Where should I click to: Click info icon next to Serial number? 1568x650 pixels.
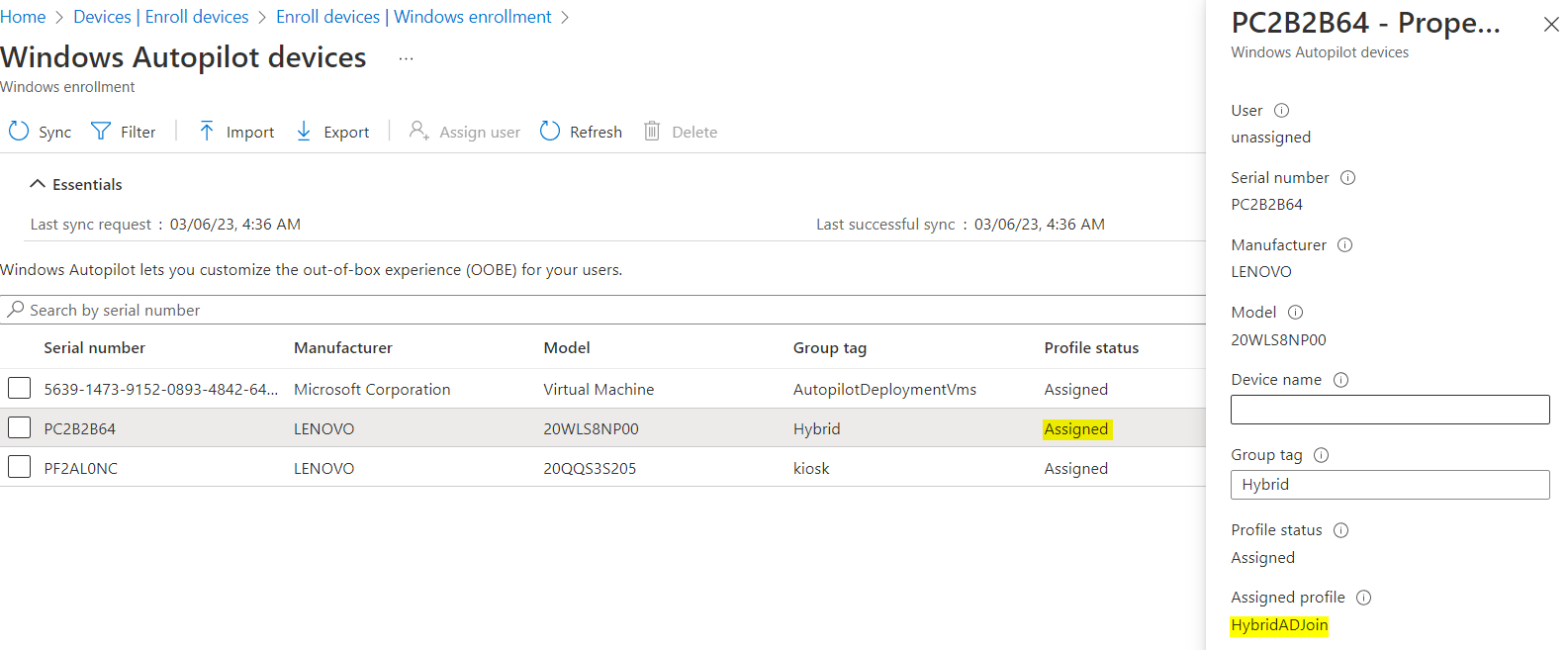coord(1347,178)
